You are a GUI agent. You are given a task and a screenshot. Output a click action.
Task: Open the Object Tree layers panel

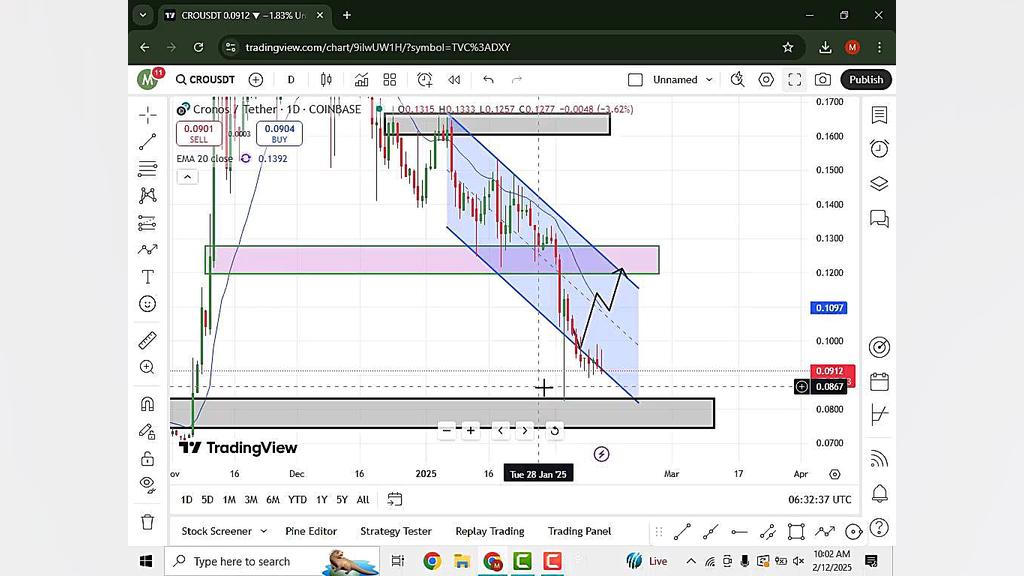click(x=879, y=184)
